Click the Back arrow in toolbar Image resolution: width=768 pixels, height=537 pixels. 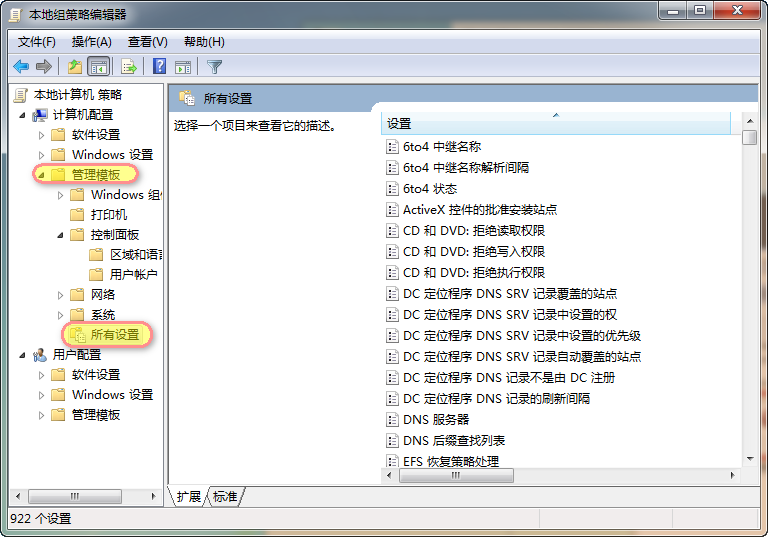click(21, 67)
